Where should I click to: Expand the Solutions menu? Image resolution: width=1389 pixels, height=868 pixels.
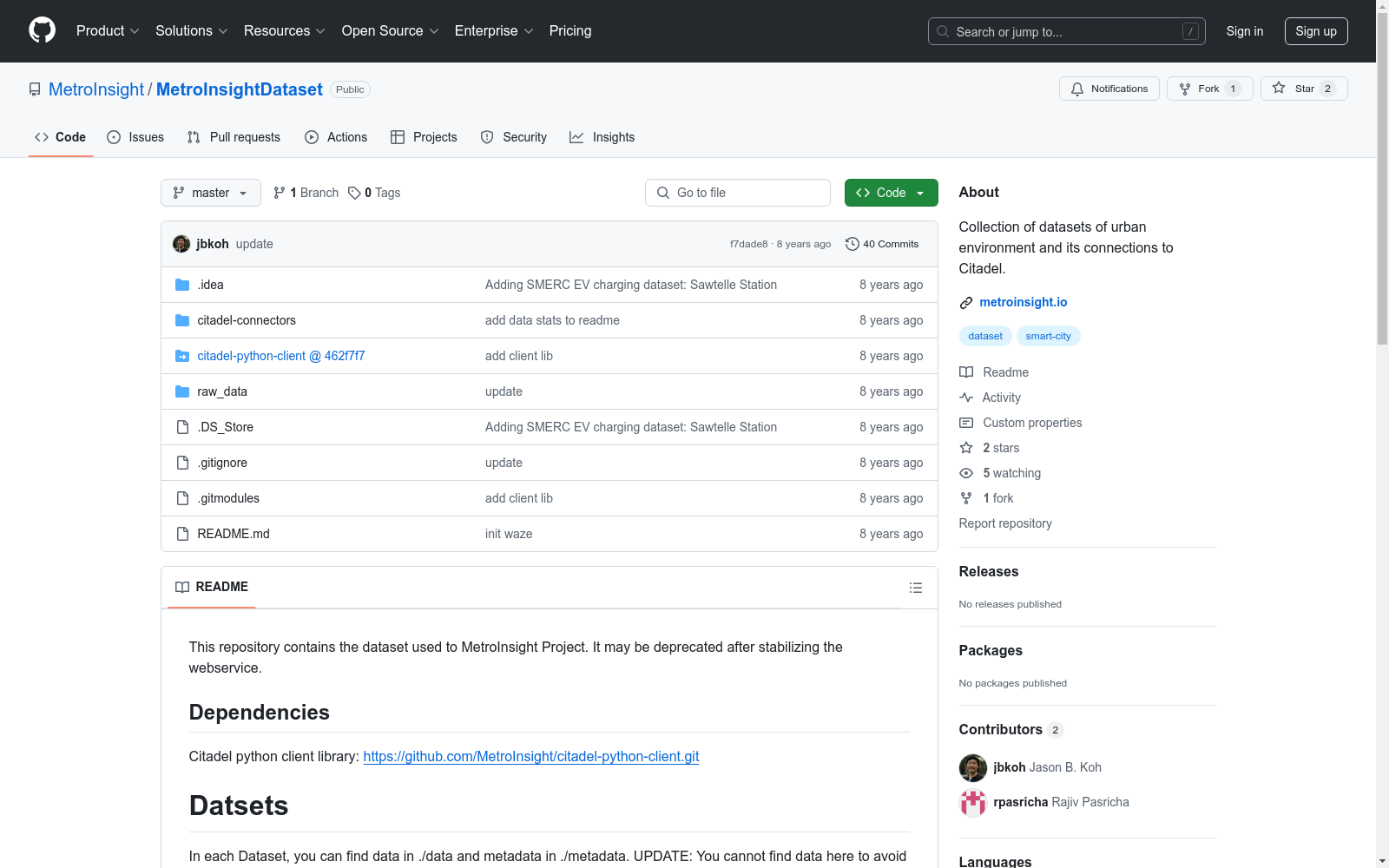(x=192, y=30)
